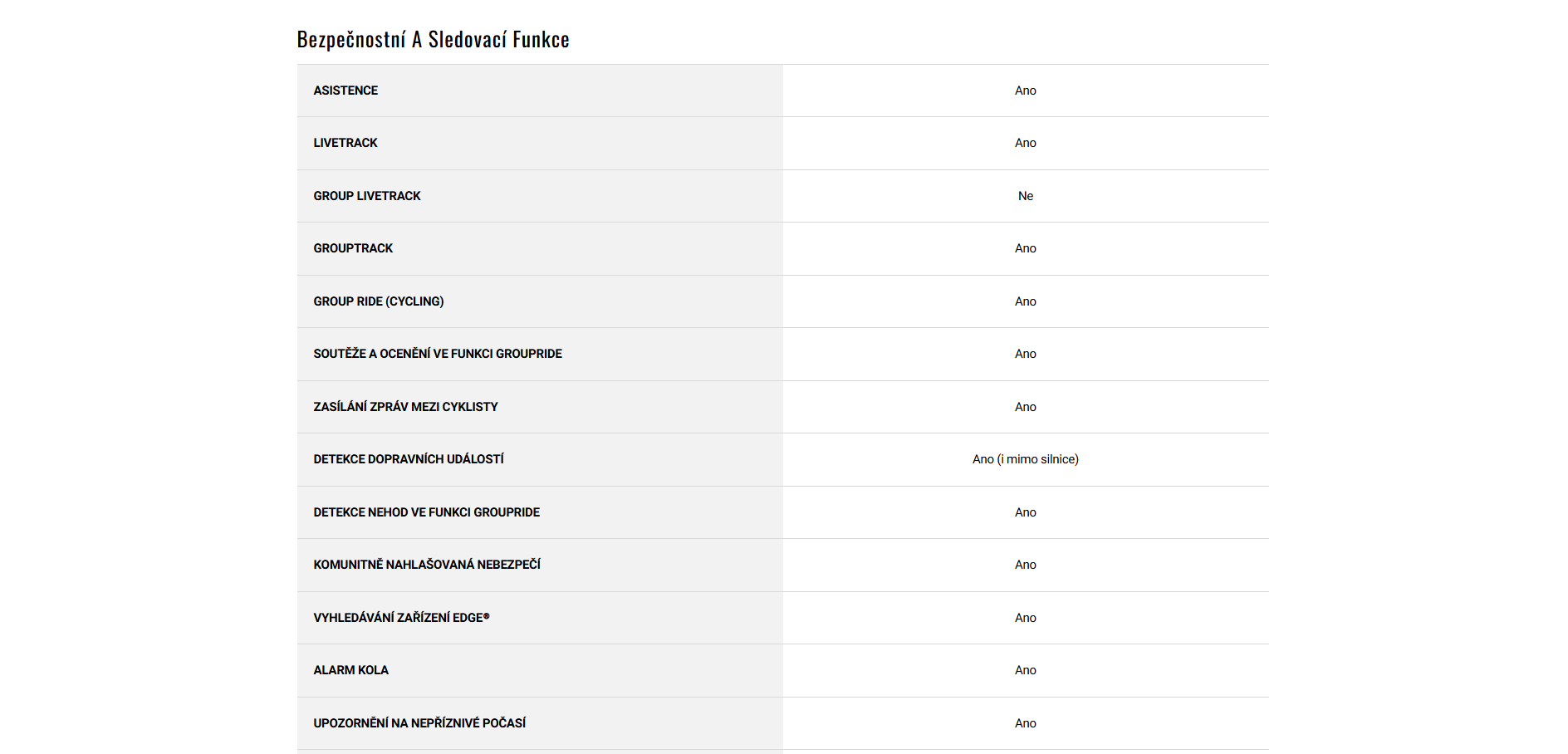Image resolution: width=1568 pixels, height=754 pixels.
Task: Select the ASISTENCE row label
Action: tap(345, 91)
